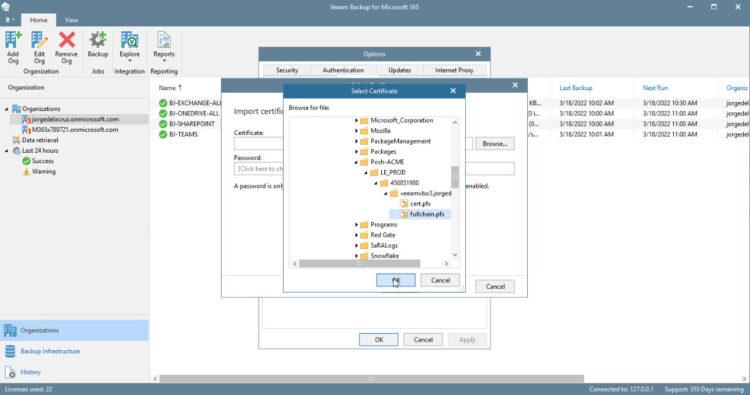Collapse the LE_PROD folder

[366, 173]
